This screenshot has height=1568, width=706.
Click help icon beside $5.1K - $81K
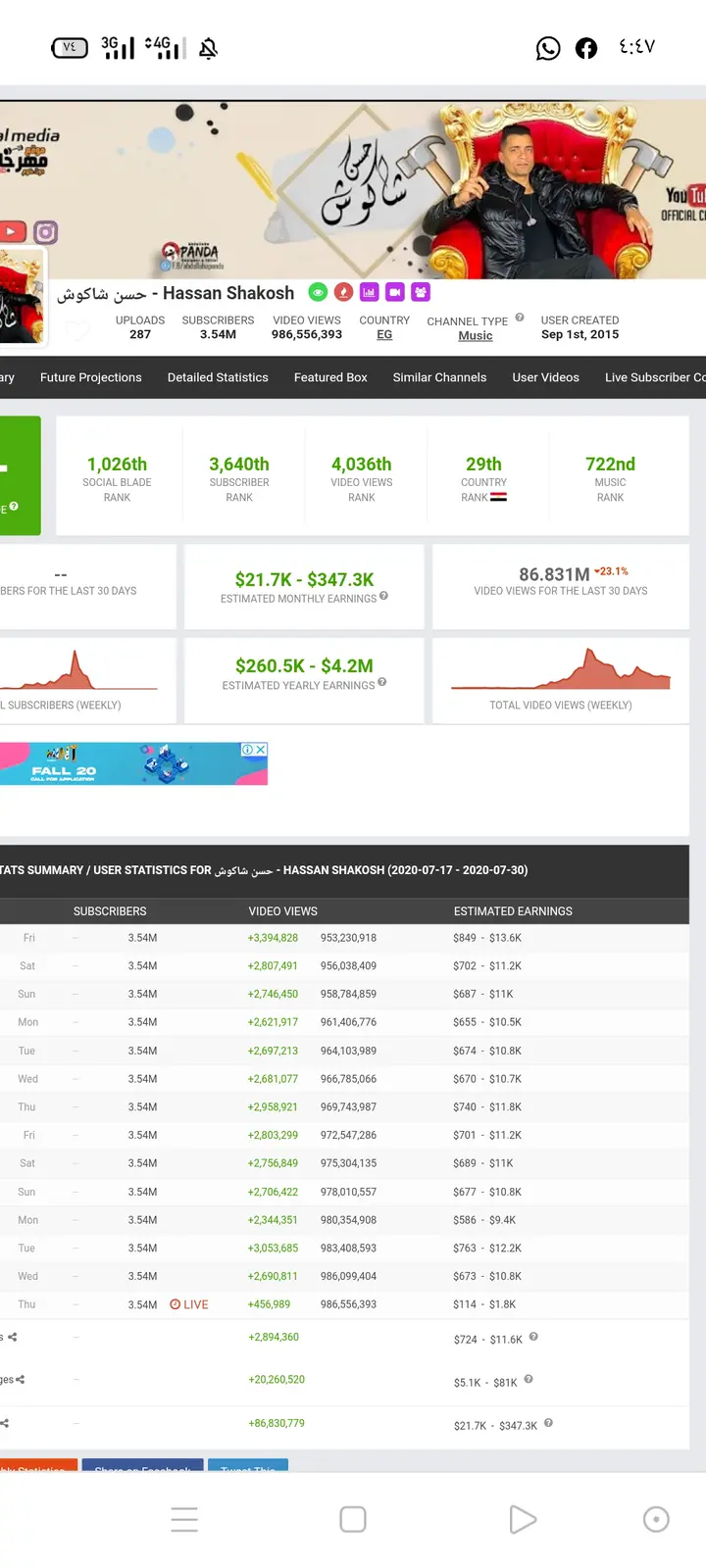tap(529, 1379)
